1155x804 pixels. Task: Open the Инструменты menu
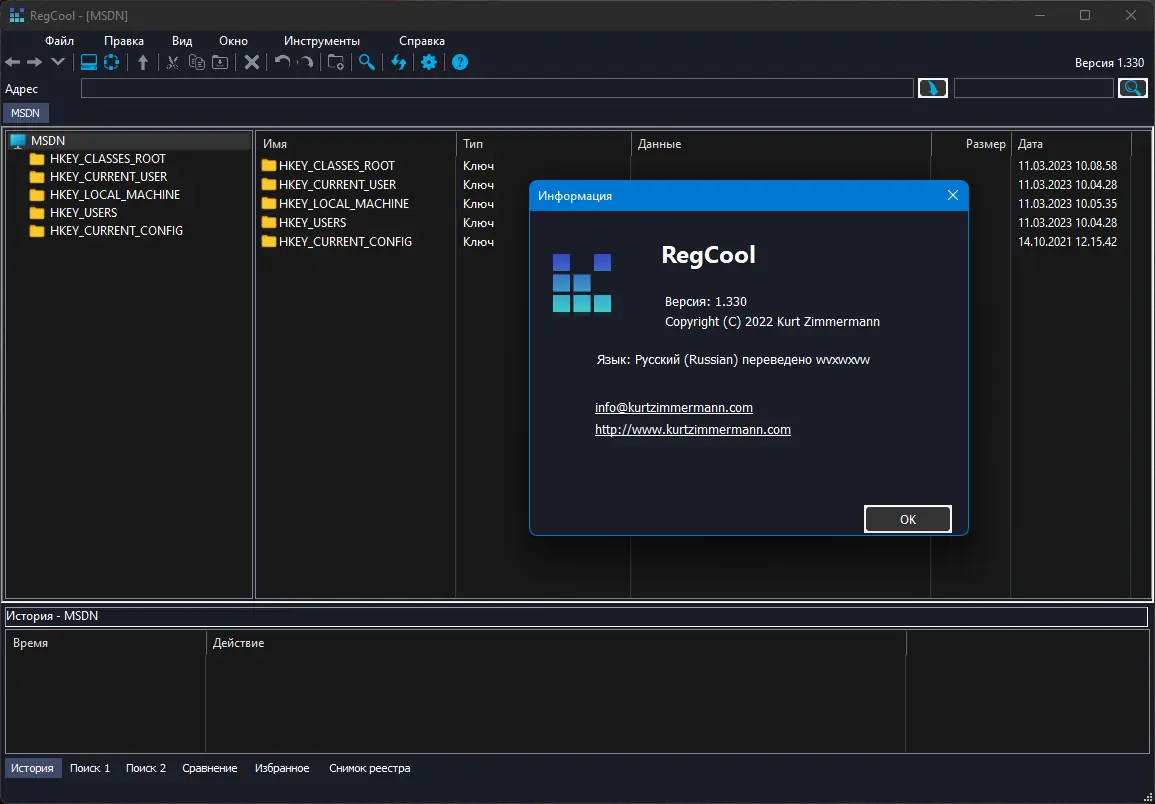[321, 41]
